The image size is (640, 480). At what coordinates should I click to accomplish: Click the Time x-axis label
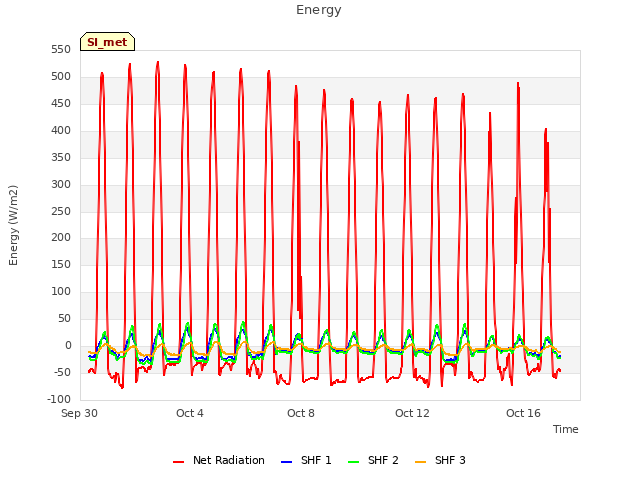[565, 429]
